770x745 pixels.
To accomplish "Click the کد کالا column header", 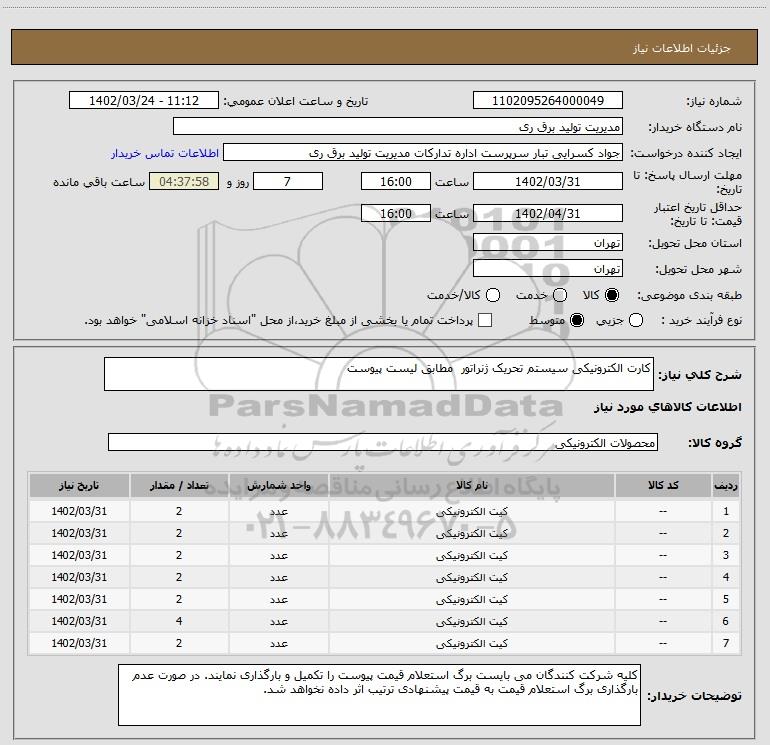I will [663, 485].
